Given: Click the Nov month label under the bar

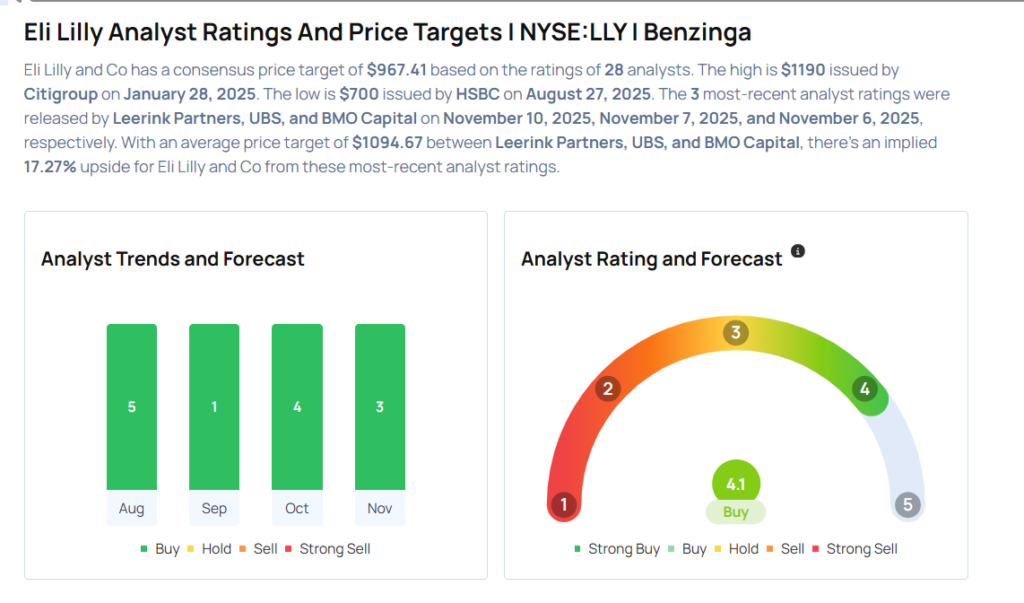Looking at the screenshot, I should 380,508.
